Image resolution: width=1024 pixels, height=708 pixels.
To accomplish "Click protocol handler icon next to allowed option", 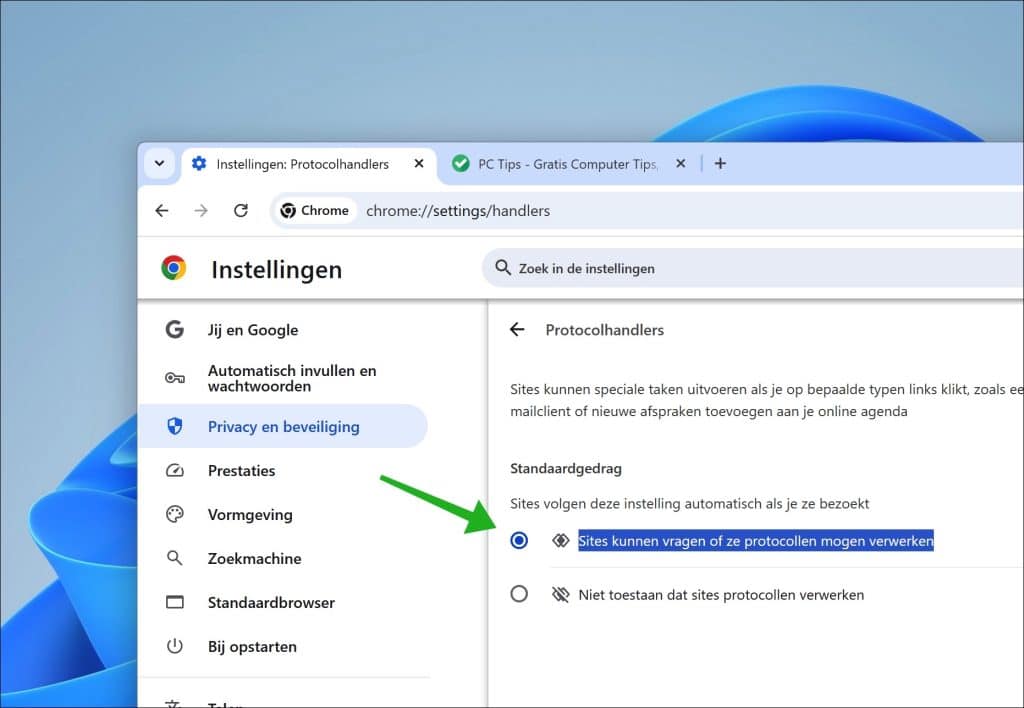I will pyautogui.click(x=560, y=540).
